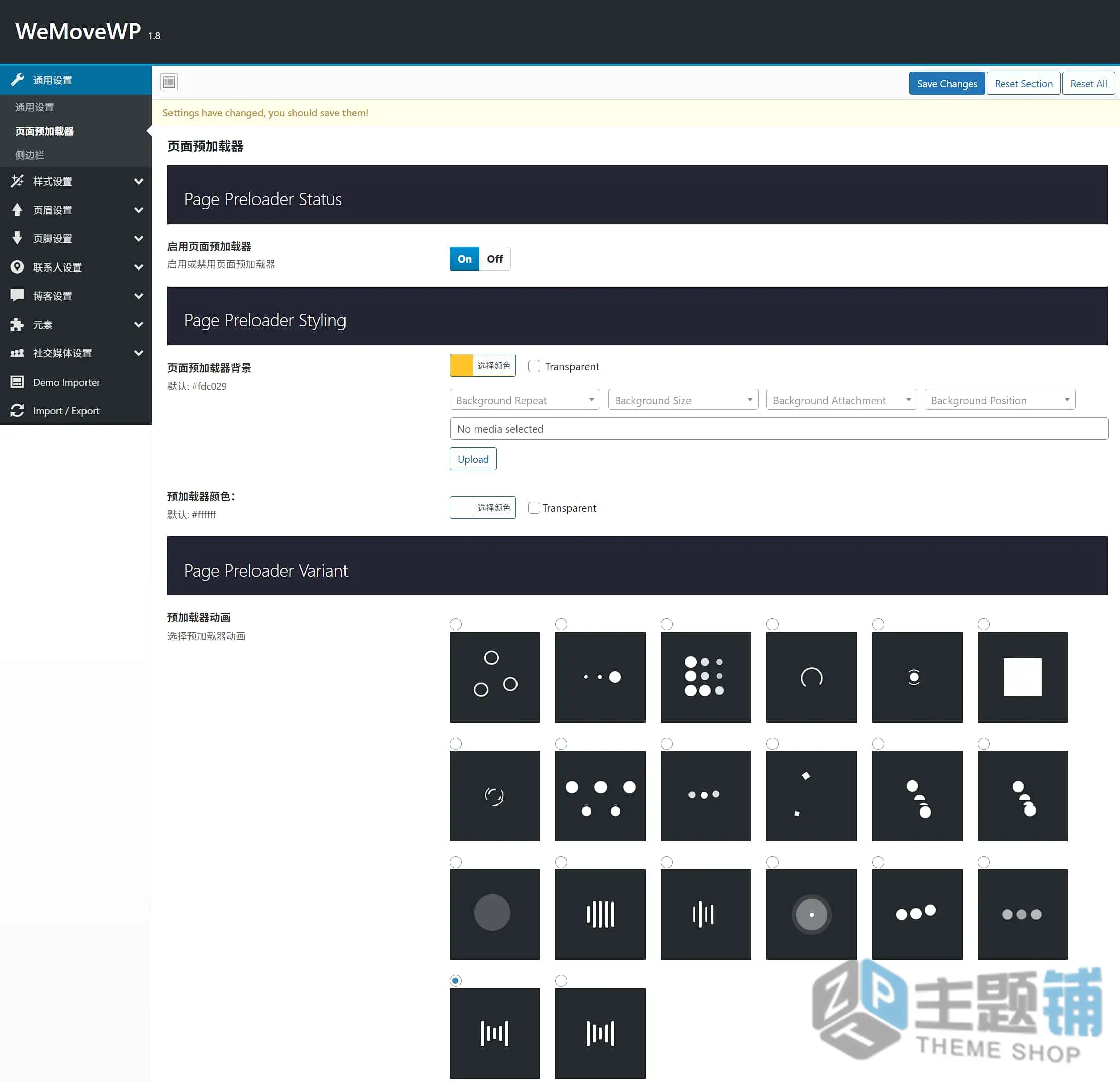Open the Background Position dropdown
1120x1082 pixels.
[x=999, y=400]
